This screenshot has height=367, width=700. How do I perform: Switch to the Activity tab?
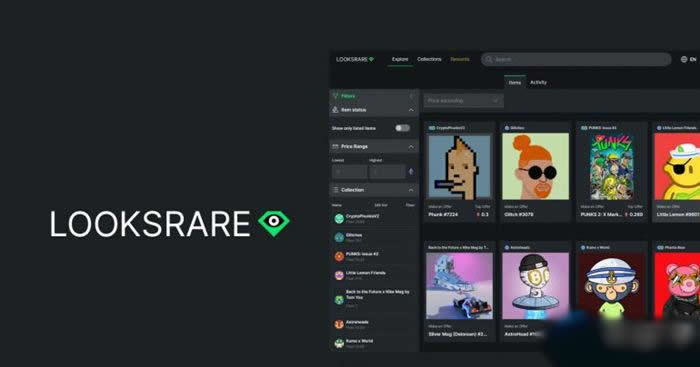pos(538,83)
